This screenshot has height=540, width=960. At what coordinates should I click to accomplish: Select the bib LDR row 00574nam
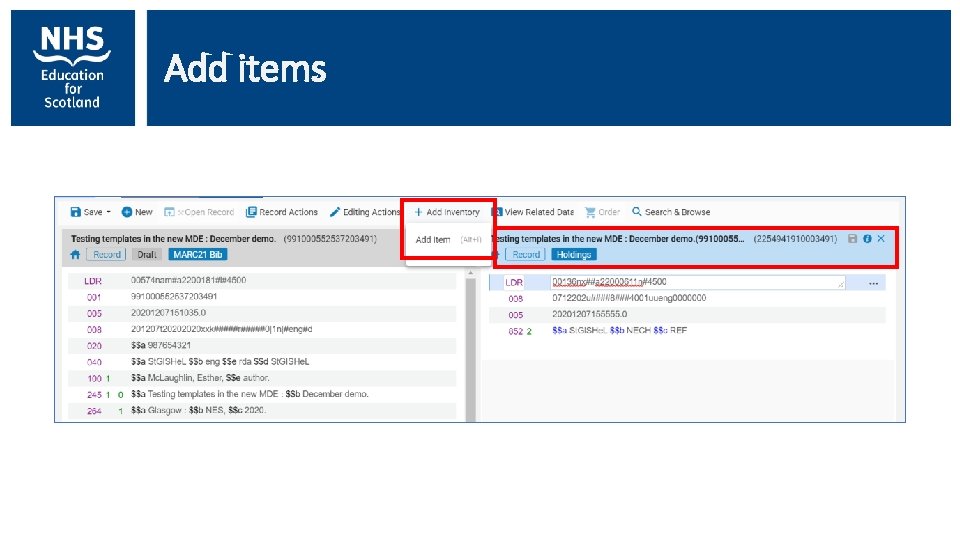(x=262, y=280)
